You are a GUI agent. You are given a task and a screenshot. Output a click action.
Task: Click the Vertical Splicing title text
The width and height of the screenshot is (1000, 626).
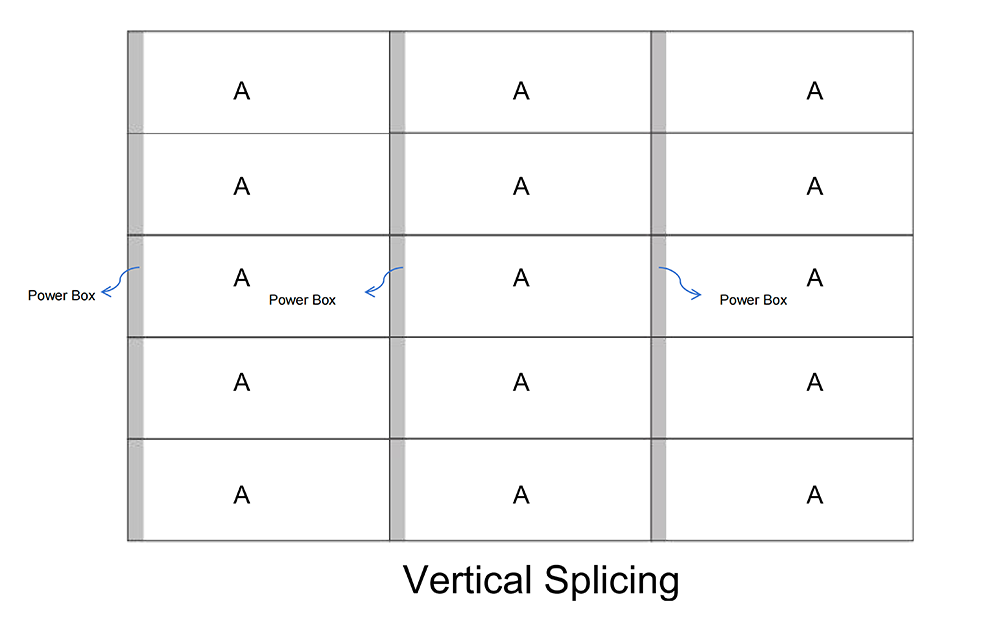click(541, 580)
